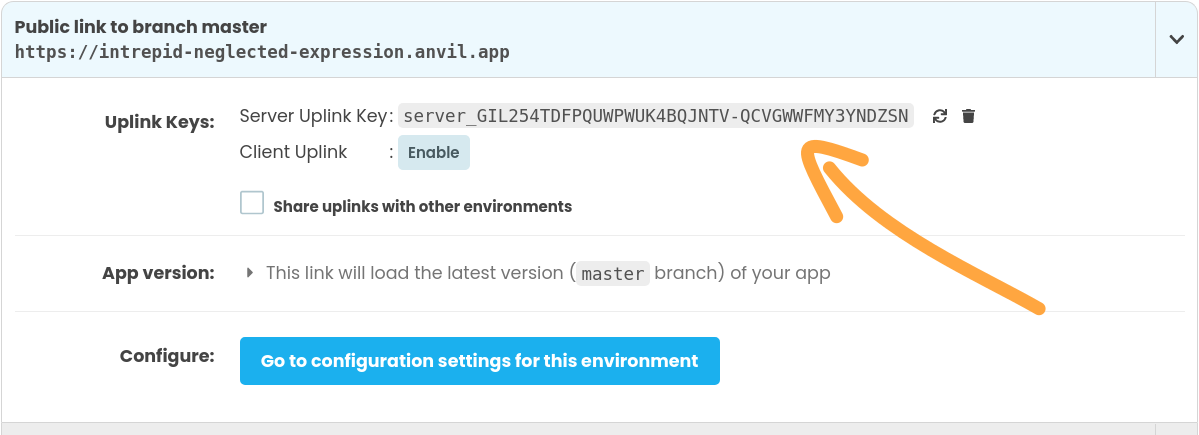1199x435 pixels.
Task: Enable the Client Uplink
Action: pyautogui.click(x=433, y=153)
